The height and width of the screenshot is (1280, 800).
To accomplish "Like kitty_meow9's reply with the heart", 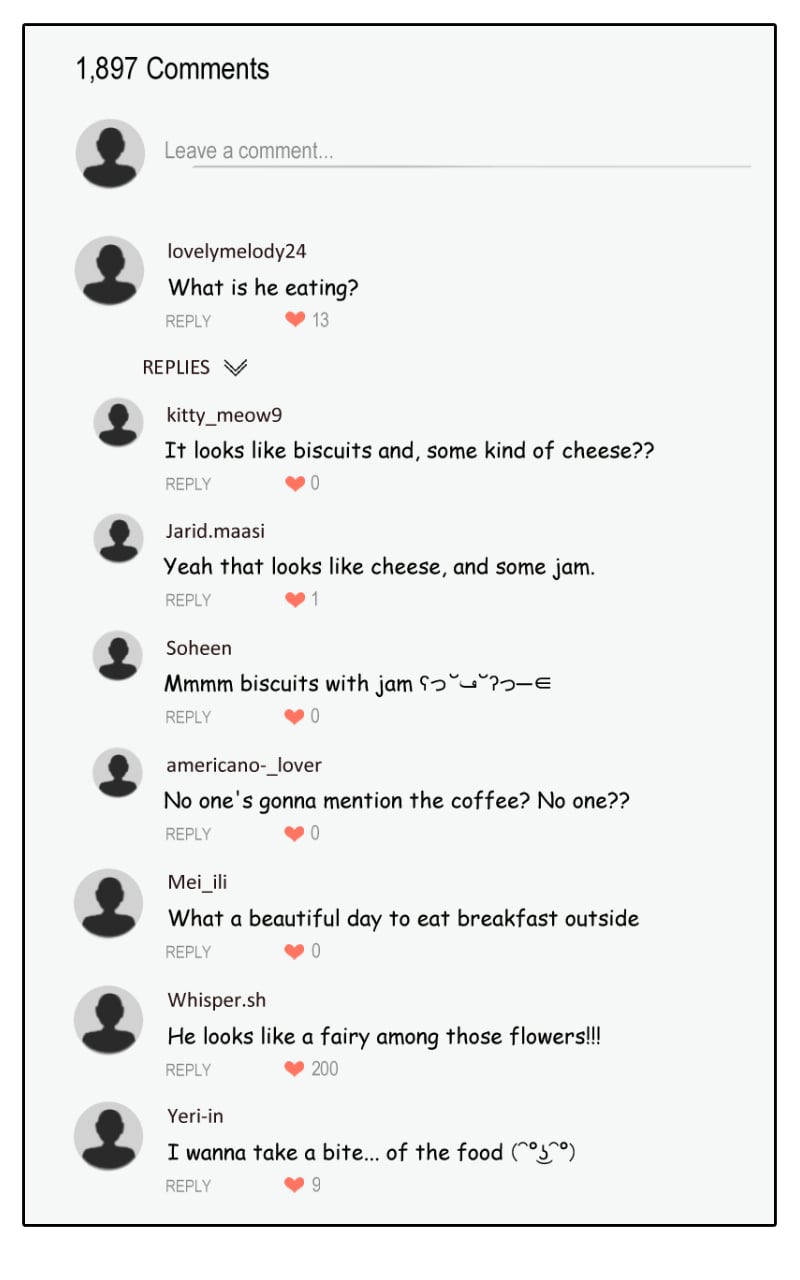I will [x=295, y=484].
